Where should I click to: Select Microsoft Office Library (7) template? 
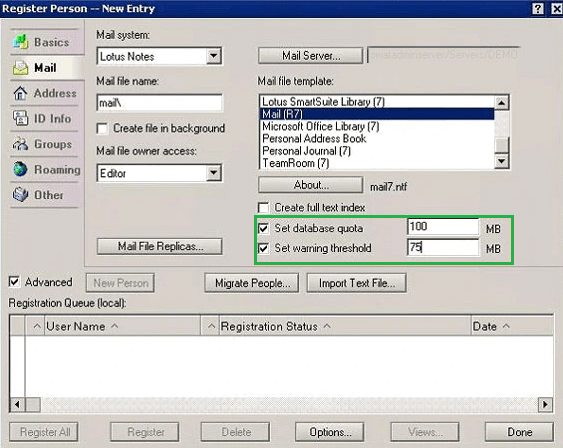tap(376, 126)
